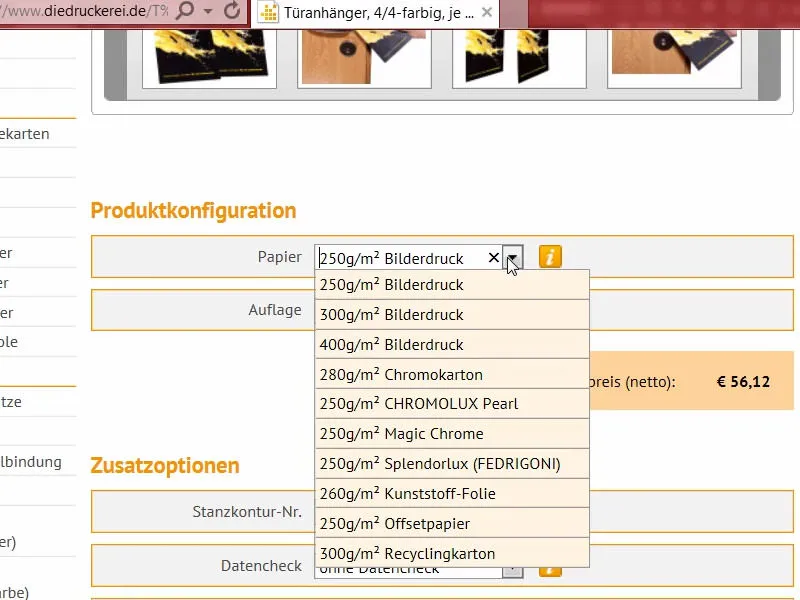The image size is (800, 600).
Task: Choose 250g/m² Magic Chrome paper
Action: click(452, 434)
